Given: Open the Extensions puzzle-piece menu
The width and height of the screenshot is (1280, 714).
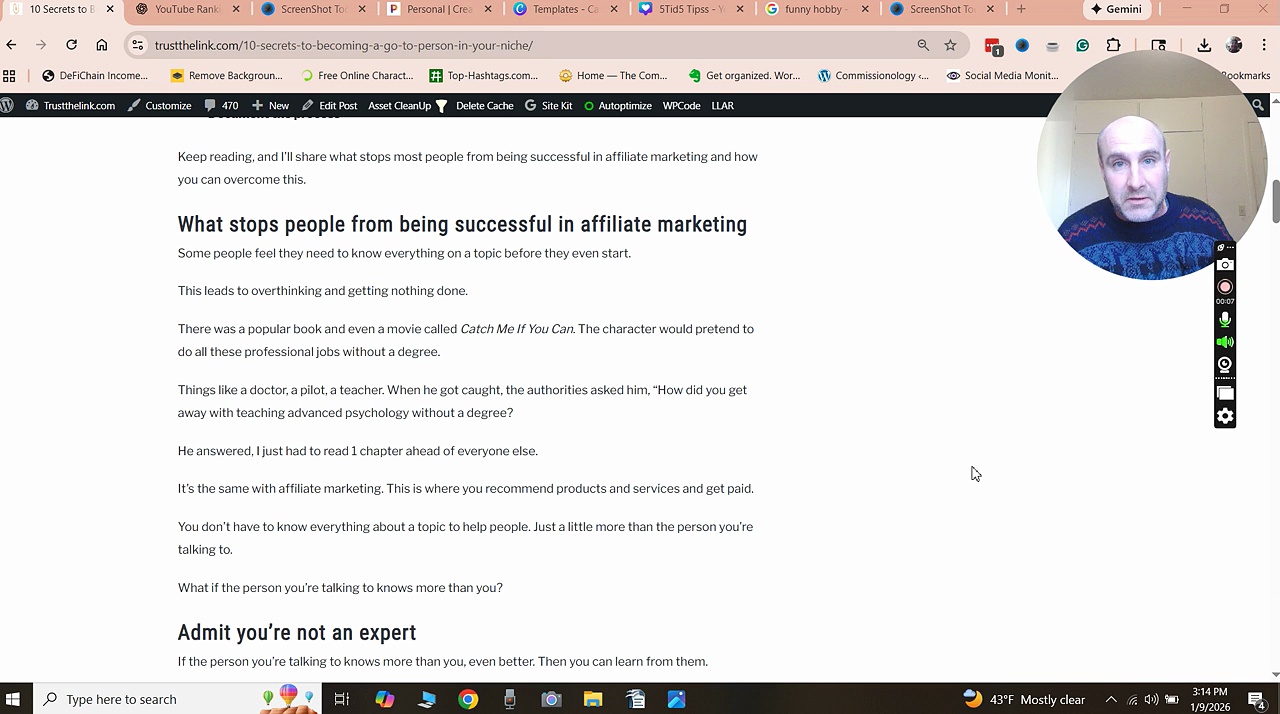Looking at the screenshot, I should tap(1113, 45).
